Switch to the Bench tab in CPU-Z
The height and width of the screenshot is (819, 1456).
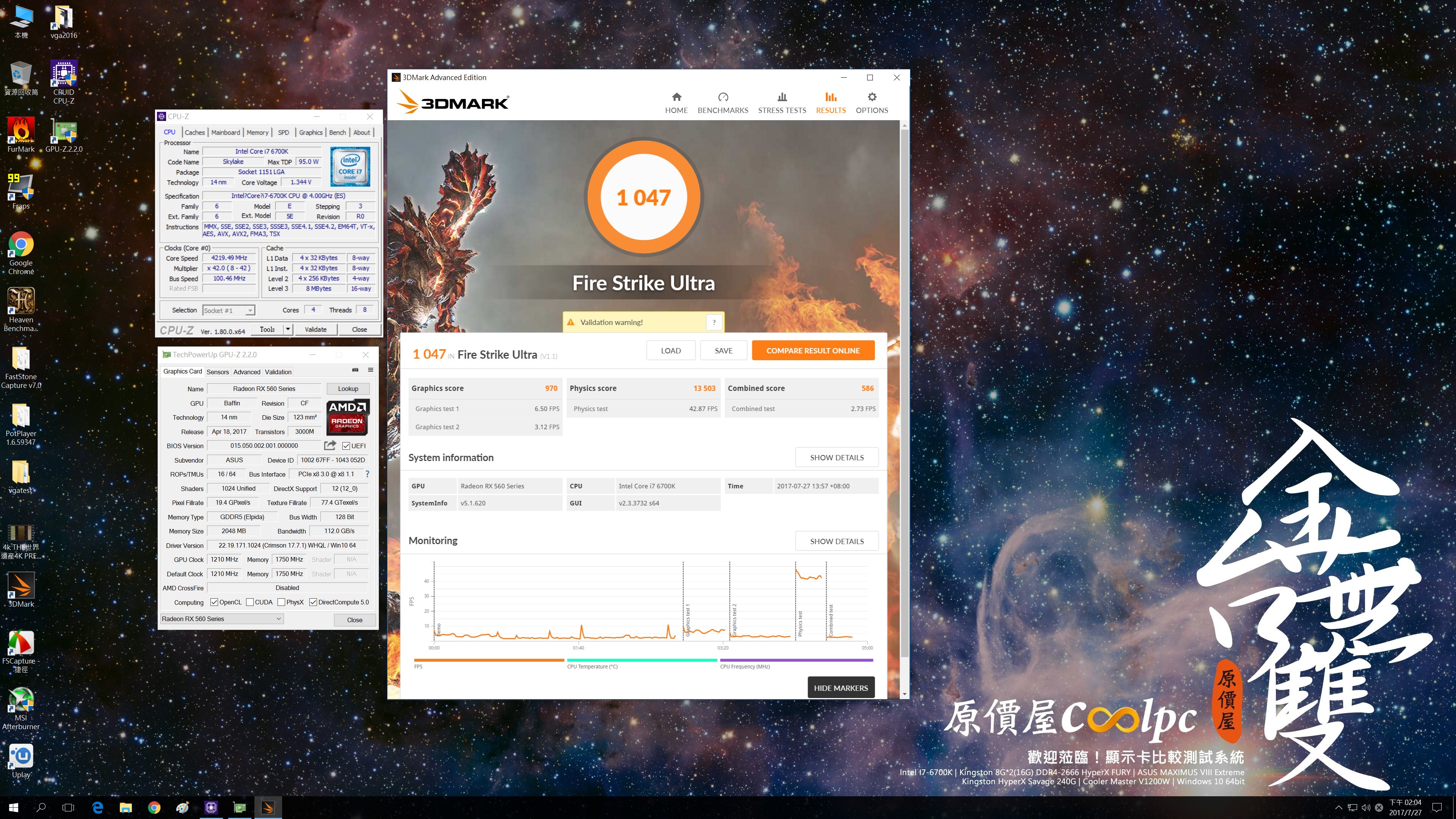pos(337,132)
